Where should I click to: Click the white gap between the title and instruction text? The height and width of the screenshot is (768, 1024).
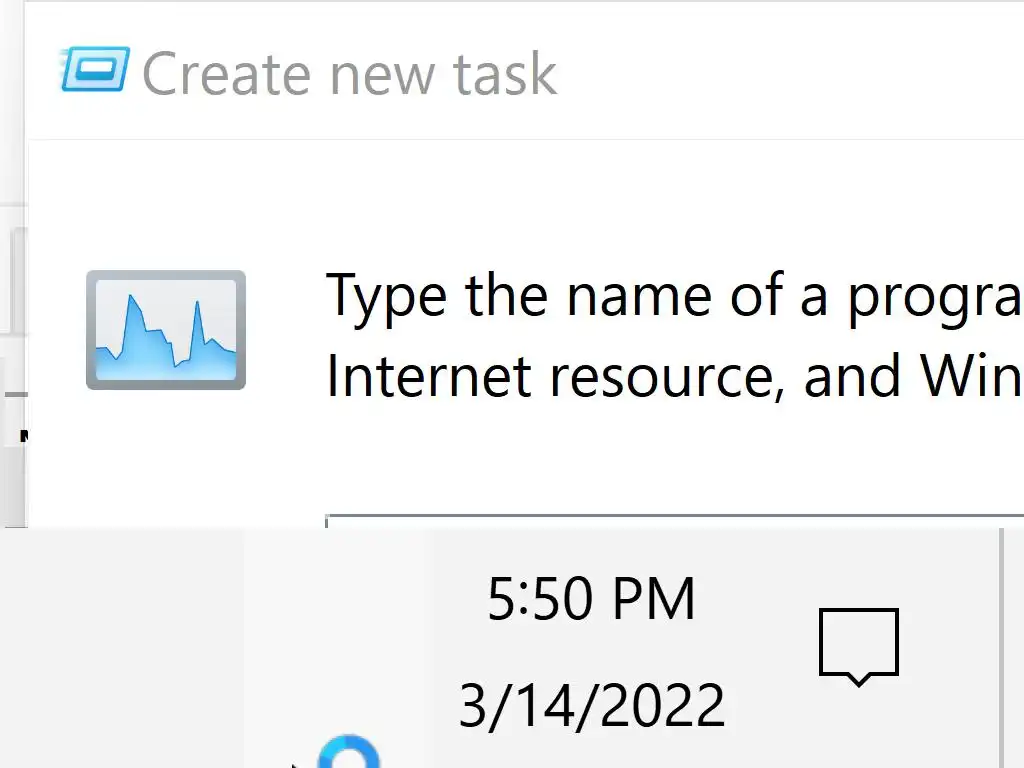point(600,200)
